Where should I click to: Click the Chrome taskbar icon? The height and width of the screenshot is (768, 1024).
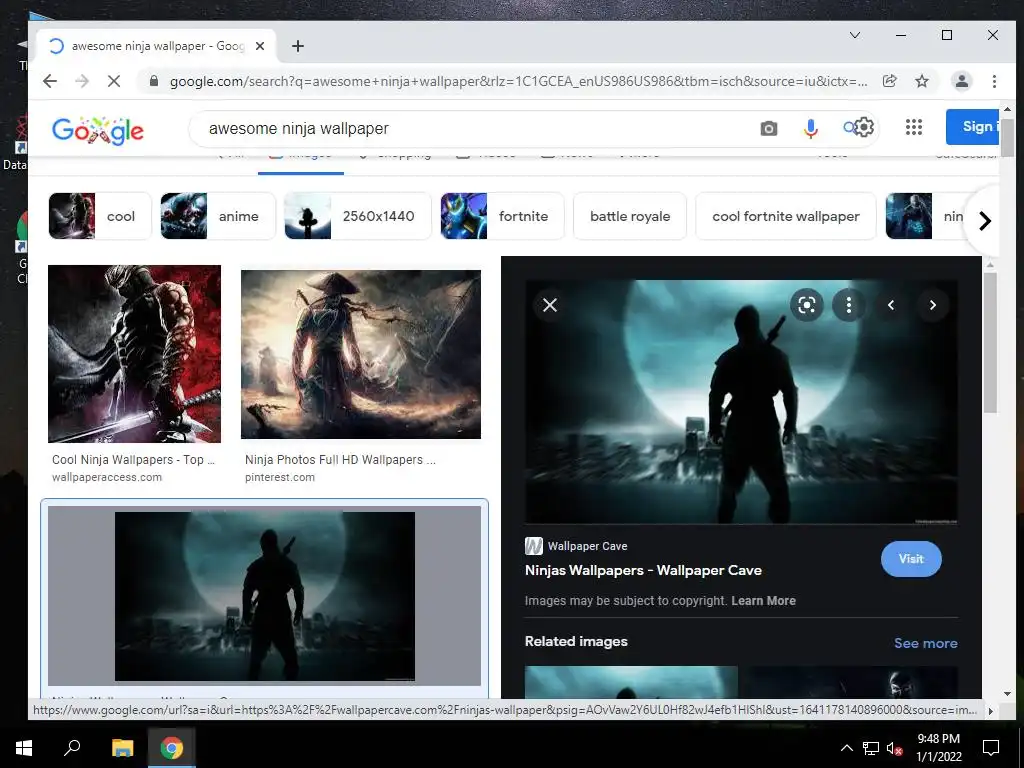(x=172, y=747)
